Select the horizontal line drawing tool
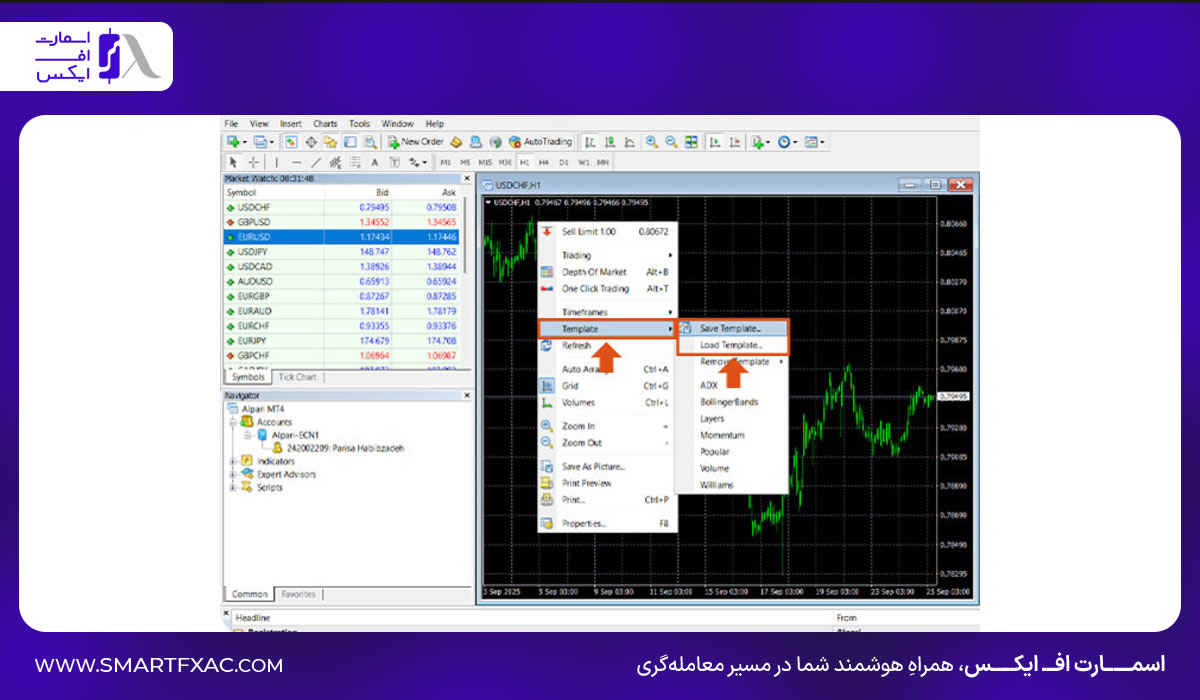1200x700 pixels. tap(296, 162)
